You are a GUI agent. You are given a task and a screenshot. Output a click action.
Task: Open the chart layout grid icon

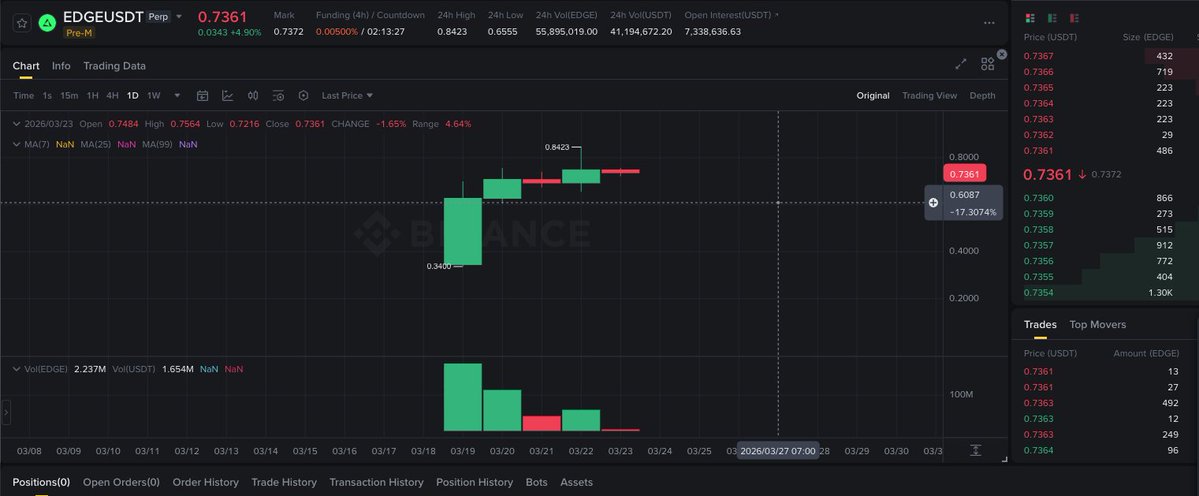point(987,64)
